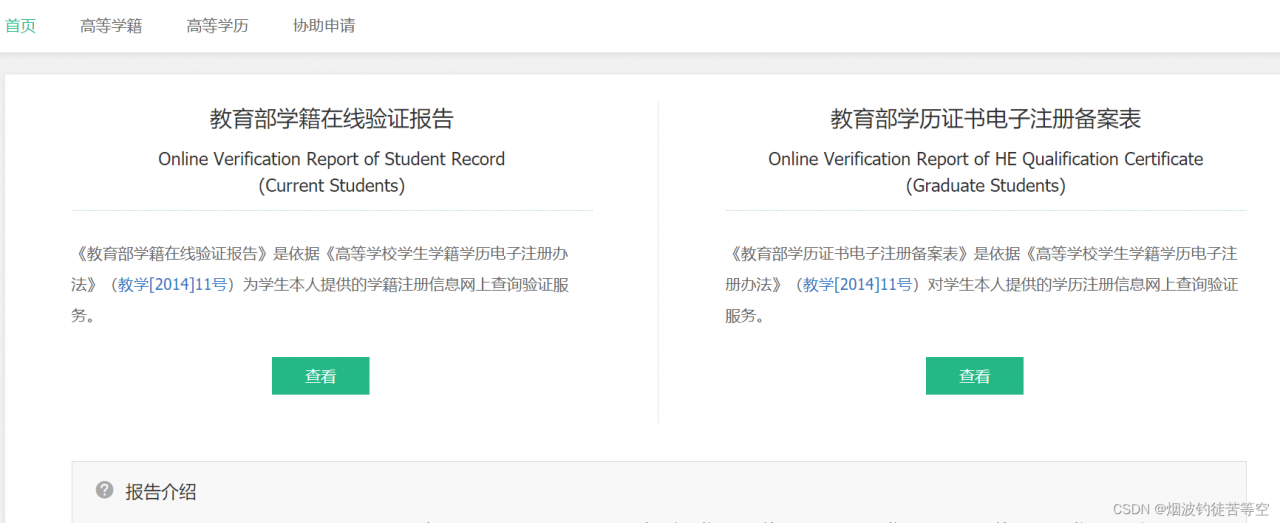This screenshot has width=1280, height=523.
Task: Open the 首页 navigation tab
Action: click(x=21, y=26)
